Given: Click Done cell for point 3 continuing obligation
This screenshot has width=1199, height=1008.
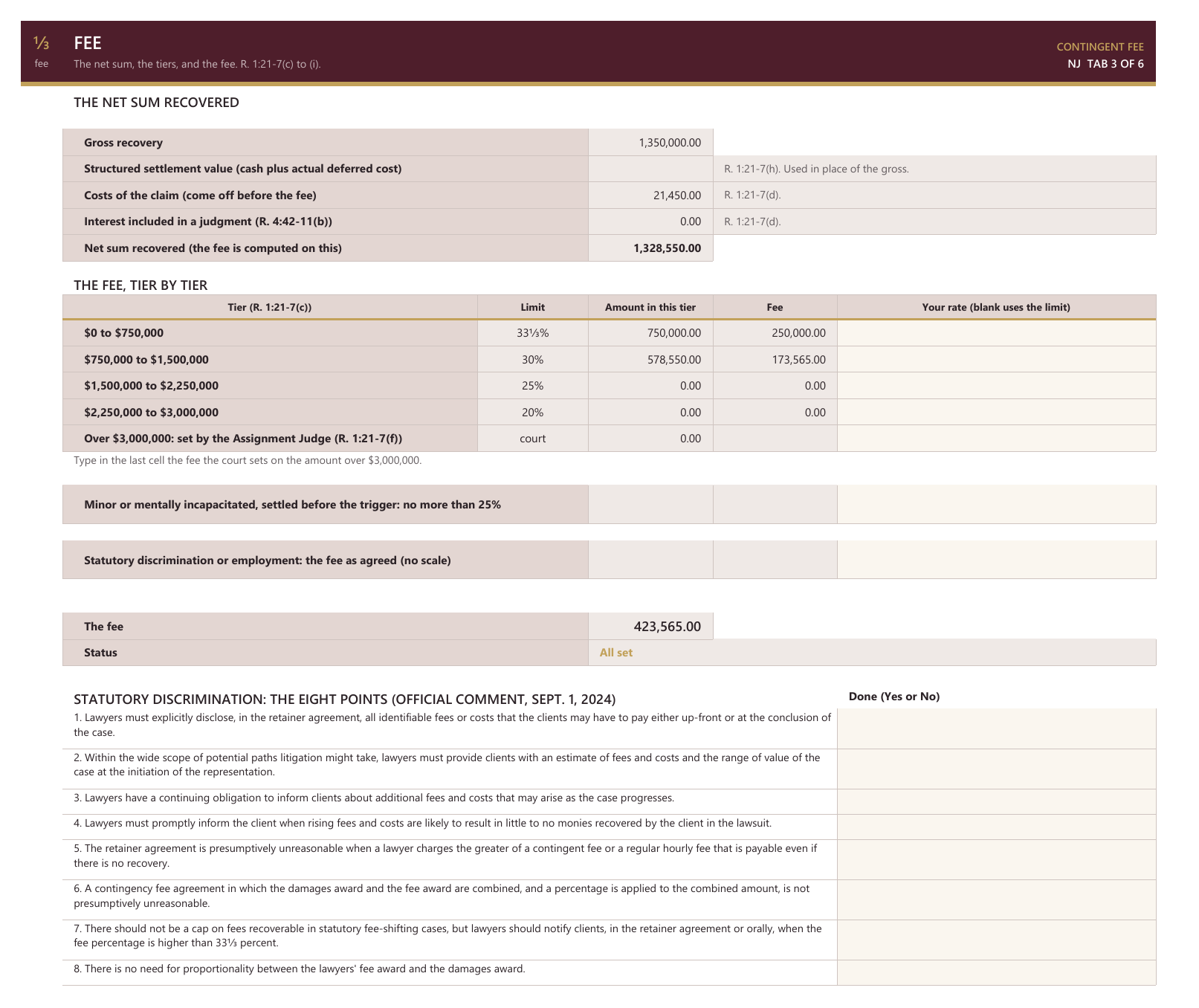Looking at the screenshot, I should [996, 801].
